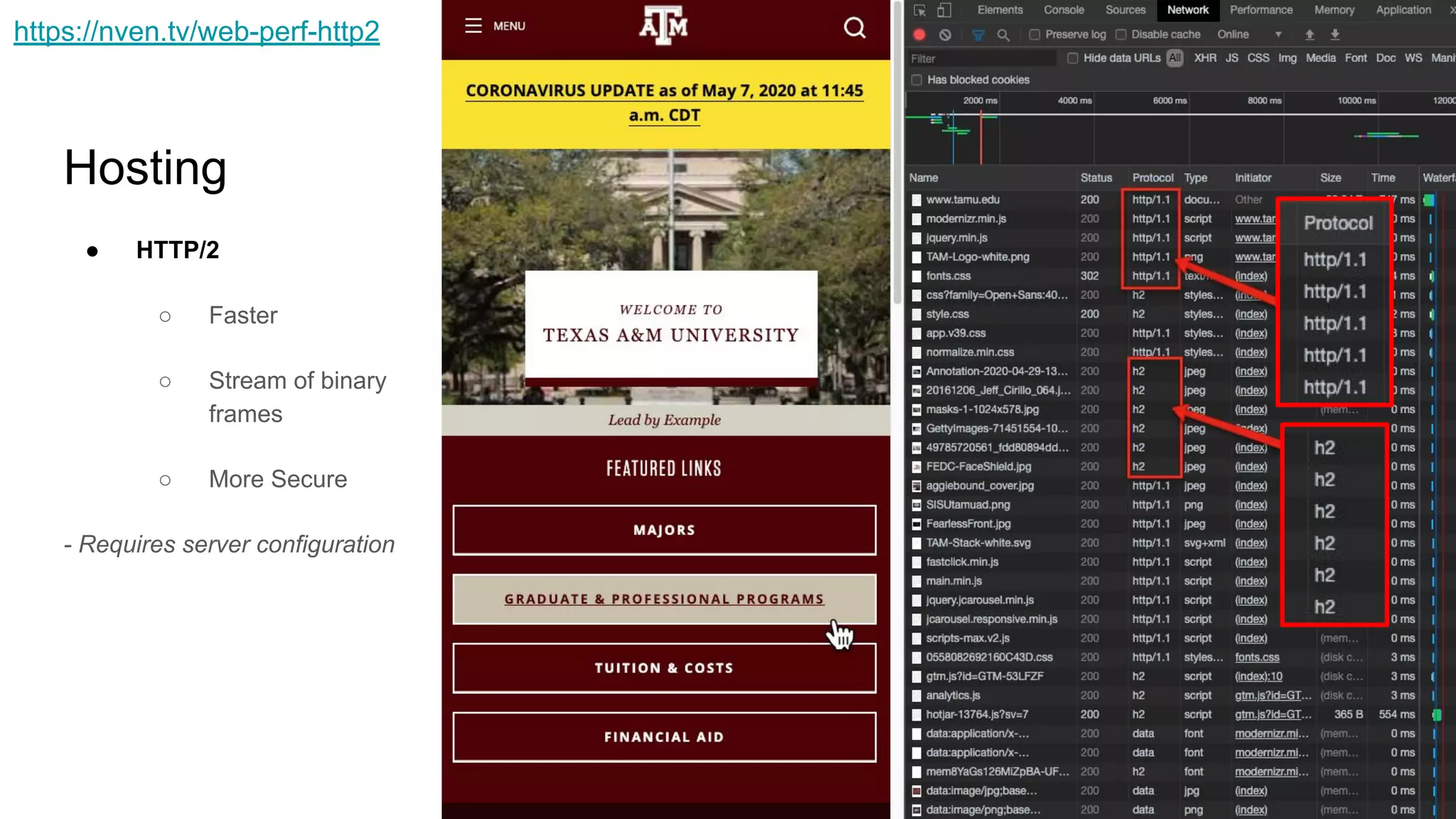Click the network Filter text field

point(981,58)
